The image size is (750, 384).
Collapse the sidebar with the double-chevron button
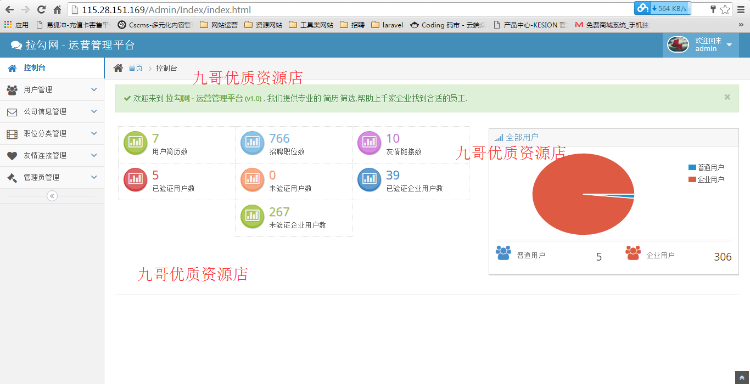[x=52, y=196]
